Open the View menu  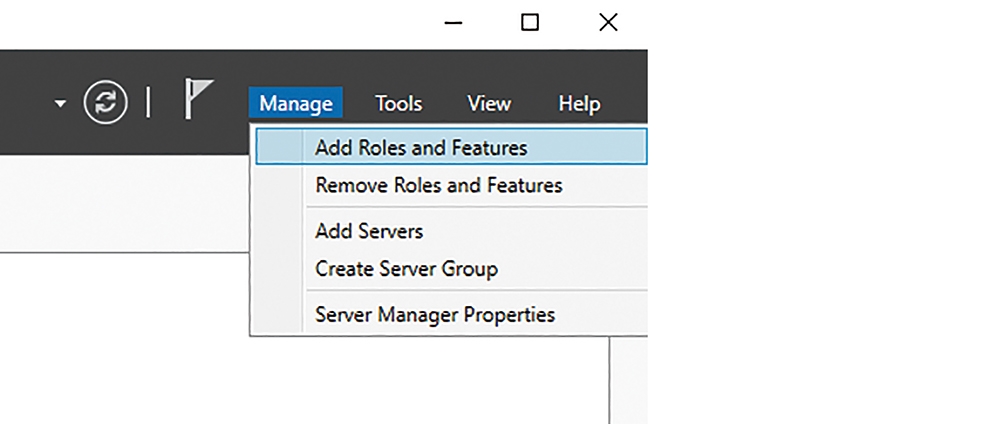click(489, 103)
